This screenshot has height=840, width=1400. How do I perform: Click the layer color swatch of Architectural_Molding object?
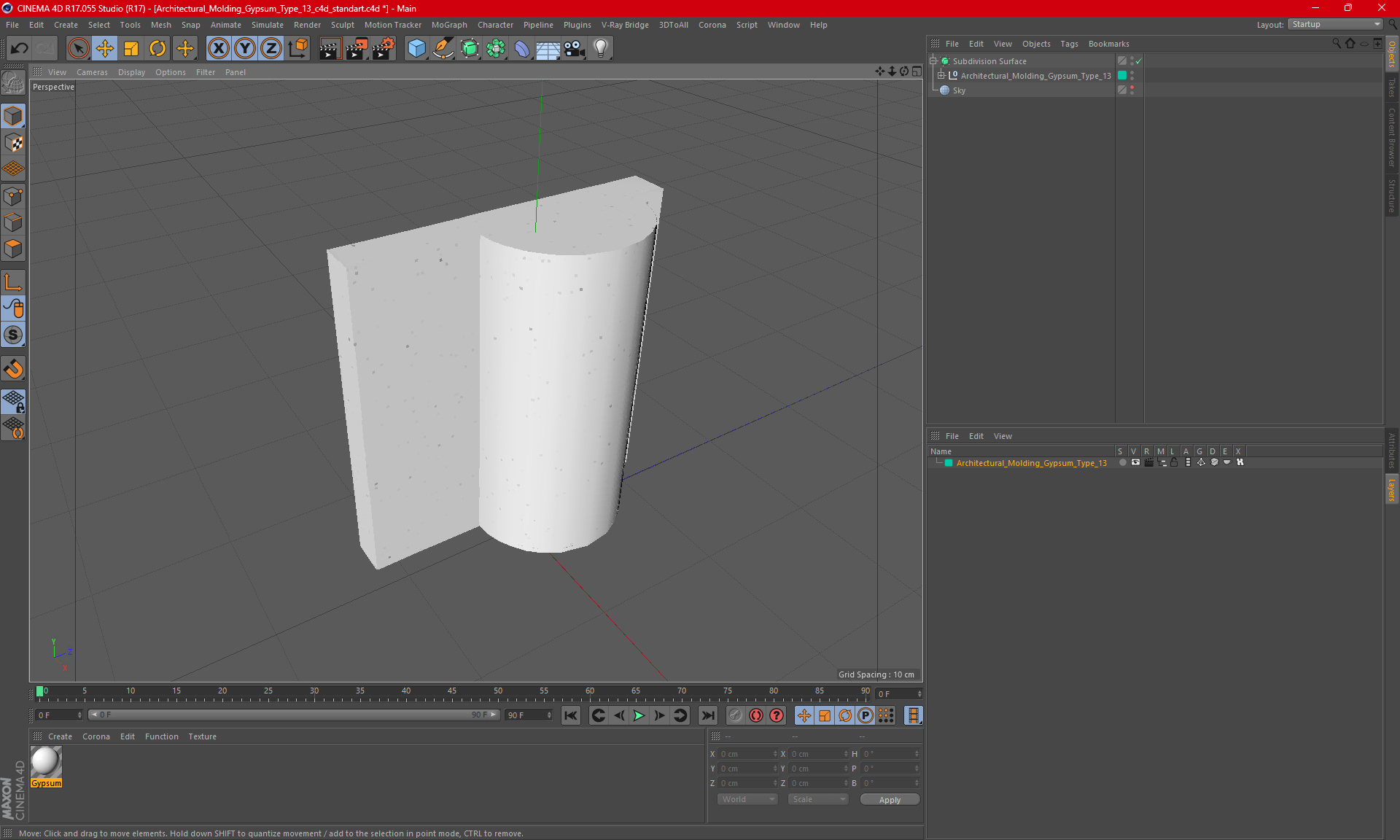1122,75
